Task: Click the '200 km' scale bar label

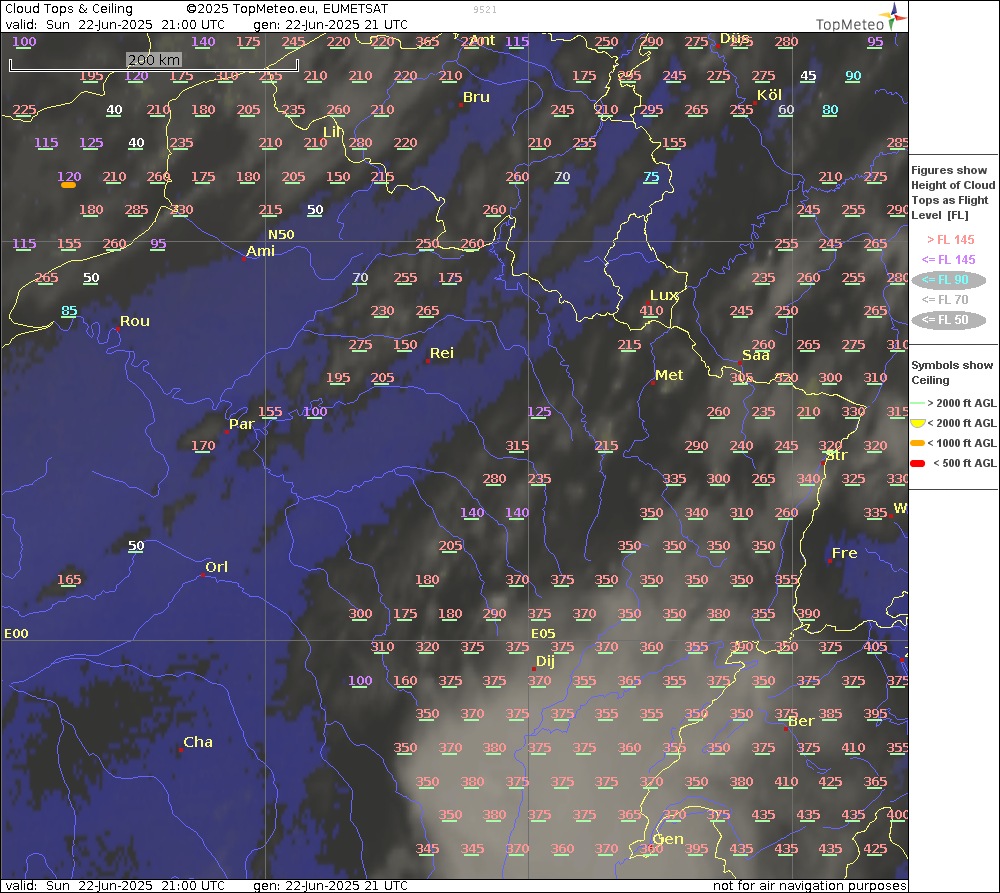Action: point(154,60)
